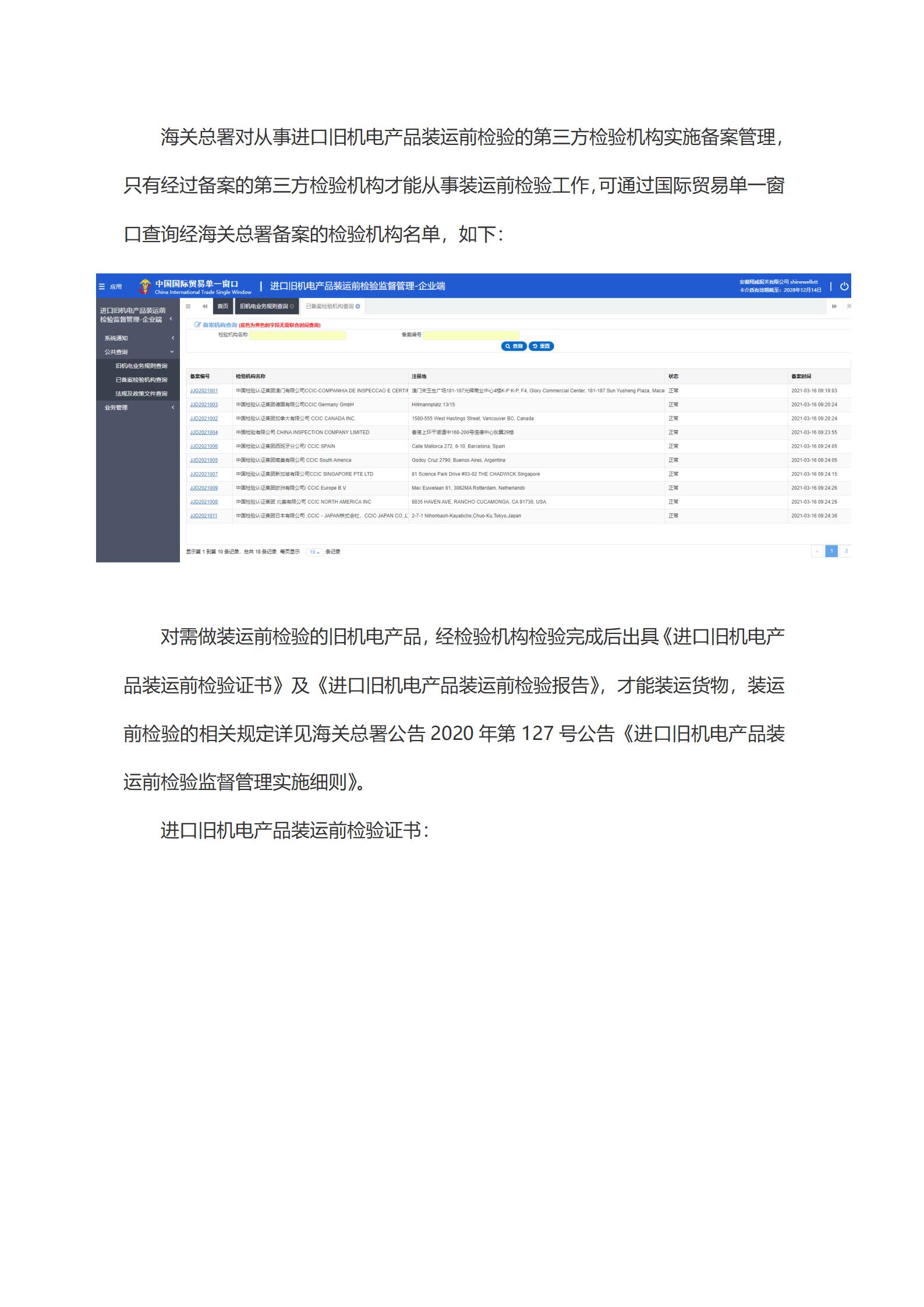The height and width of the screenshot is (1307, 924).
Task: Select the Godoy Cruz 2790 Buenos Aires cell
Action: click(x=536, y=461)
